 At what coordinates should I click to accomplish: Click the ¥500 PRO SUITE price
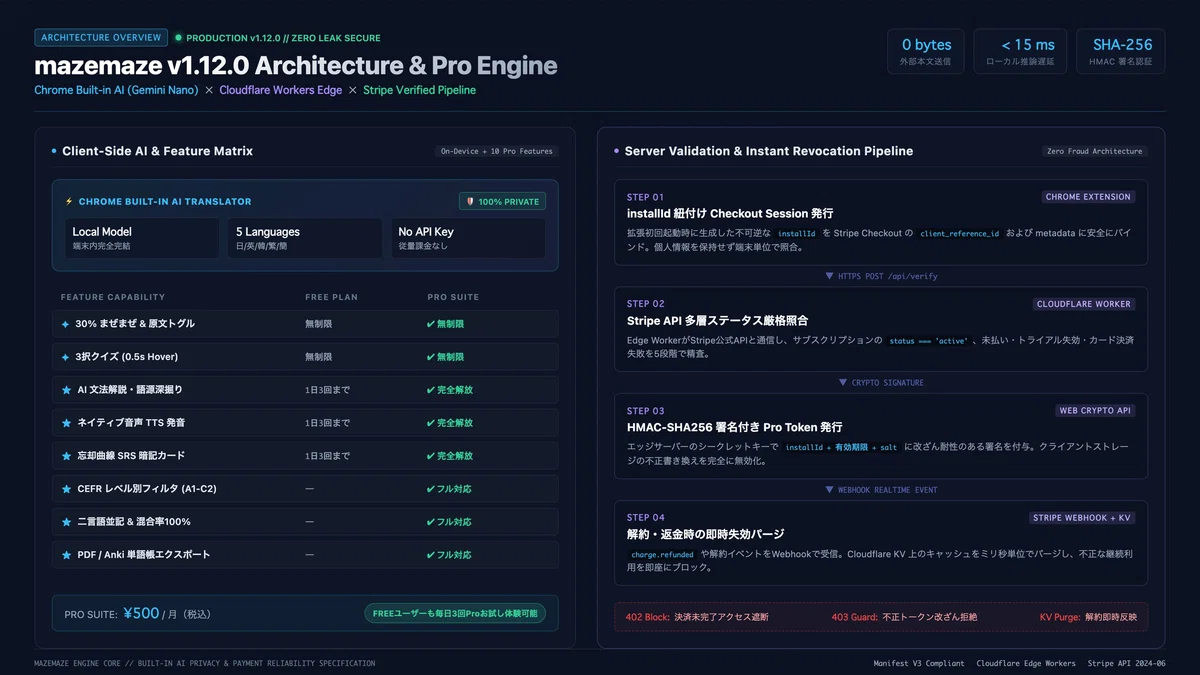click(x=141, y=613)
